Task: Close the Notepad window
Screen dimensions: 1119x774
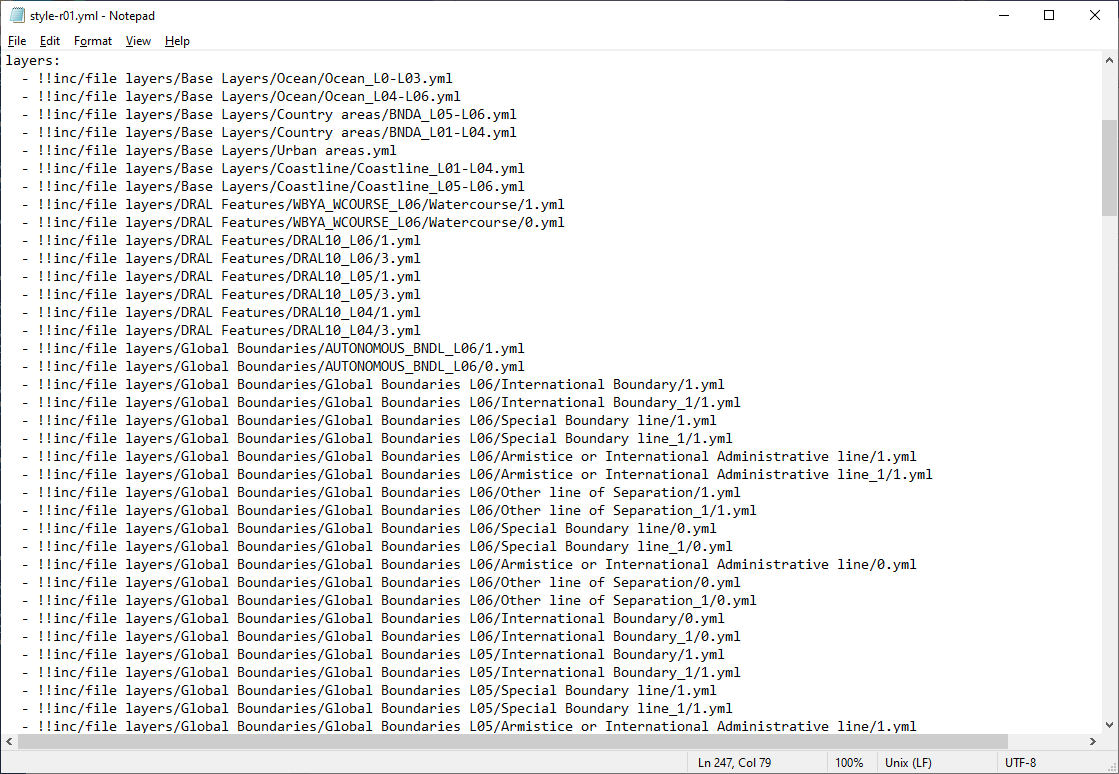Action: pos(1095,16)
